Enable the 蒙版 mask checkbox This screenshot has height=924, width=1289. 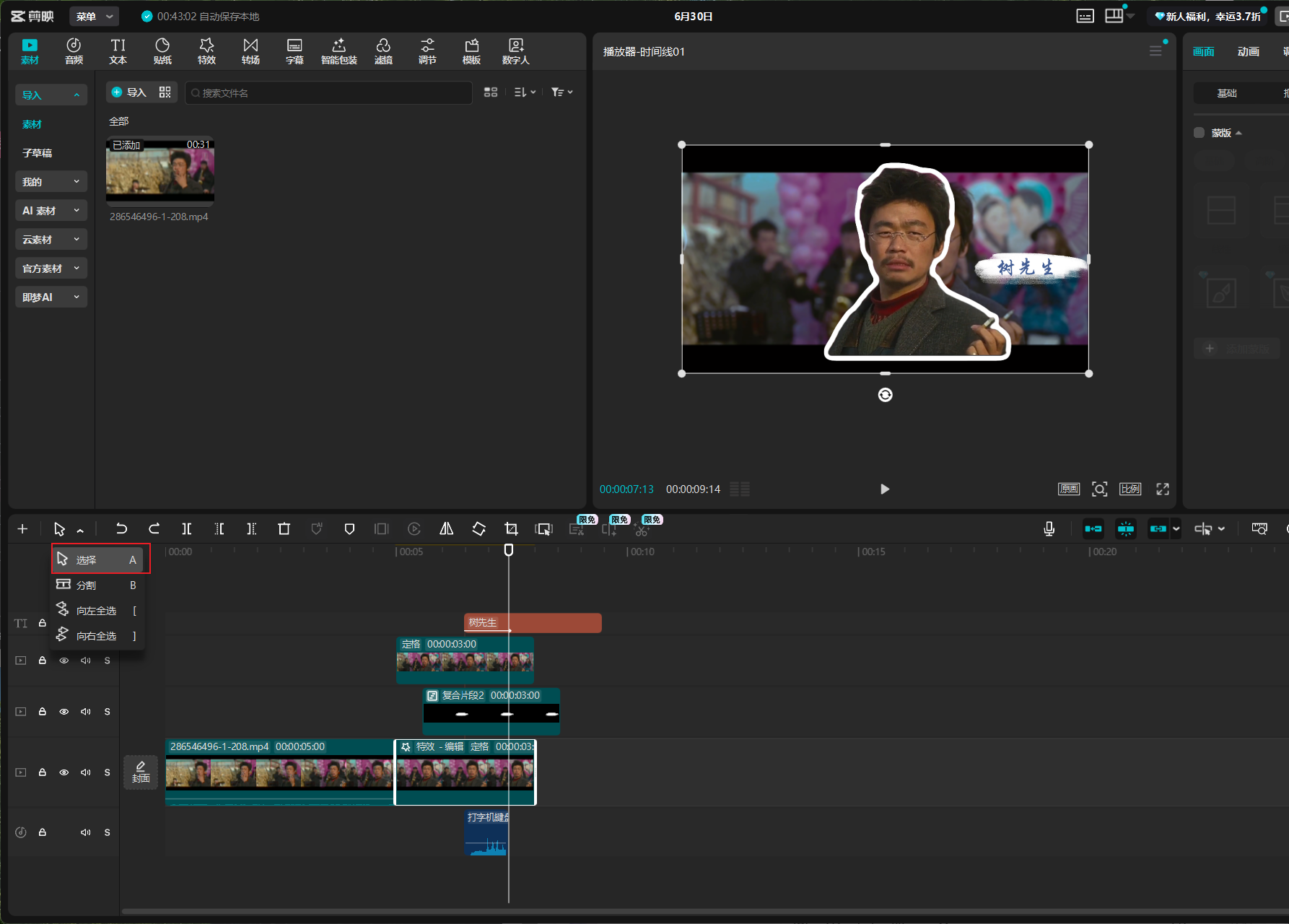click(x=1199, y=133)
